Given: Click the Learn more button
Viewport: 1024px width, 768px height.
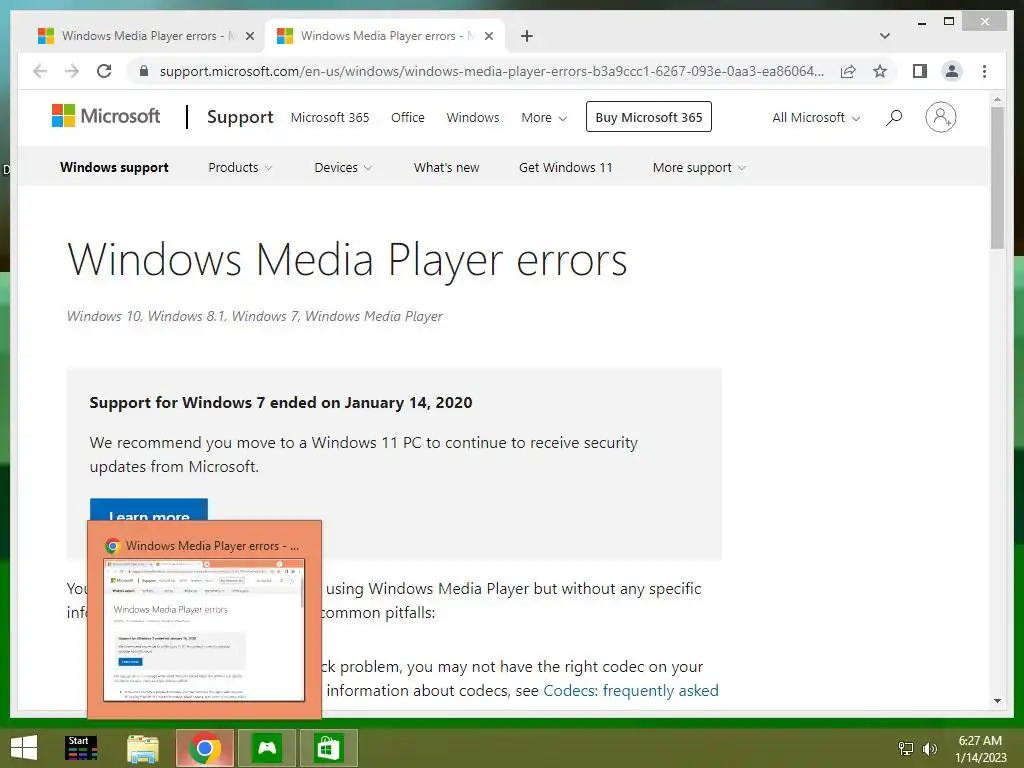Looking at the screenshot, I should tap(149, 509).
